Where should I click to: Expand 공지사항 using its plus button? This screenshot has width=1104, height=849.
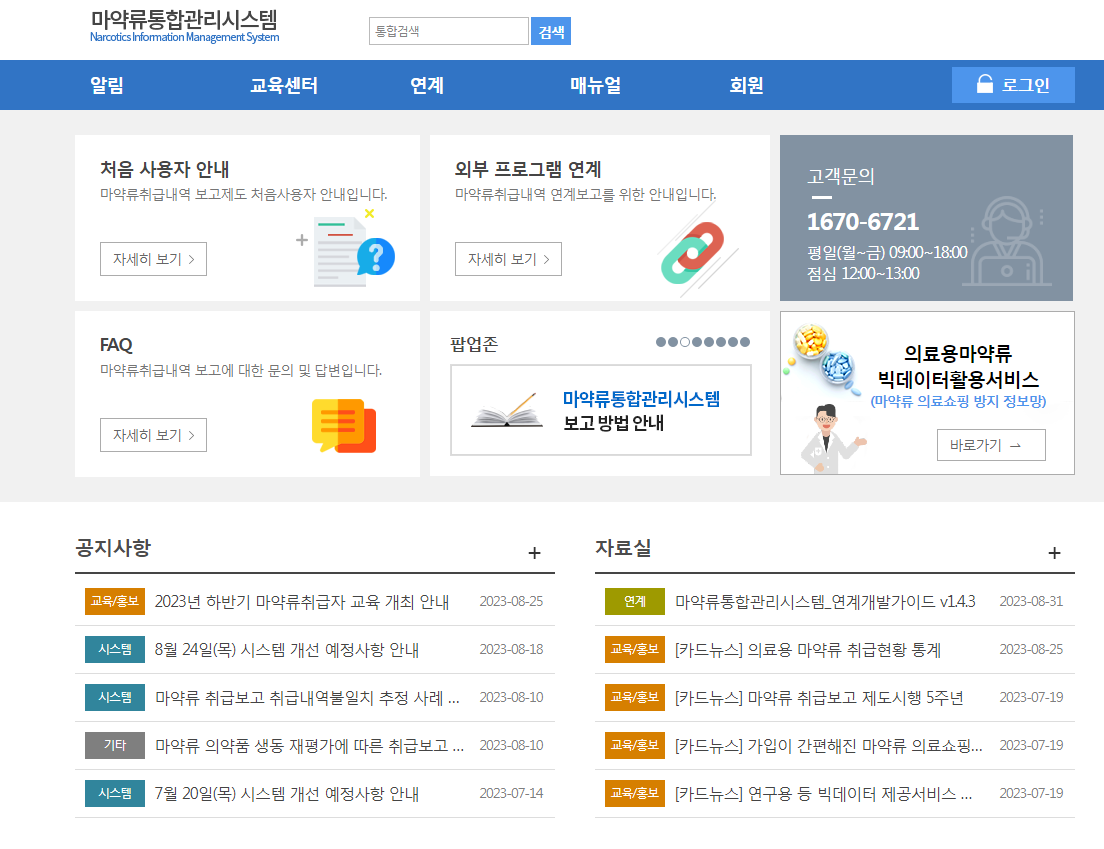pos(536,552)
